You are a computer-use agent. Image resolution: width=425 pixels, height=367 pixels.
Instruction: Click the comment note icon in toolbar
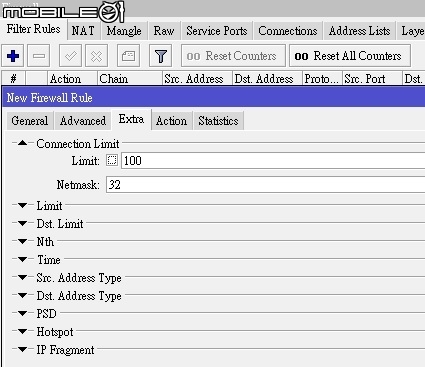tap(128, 56)
